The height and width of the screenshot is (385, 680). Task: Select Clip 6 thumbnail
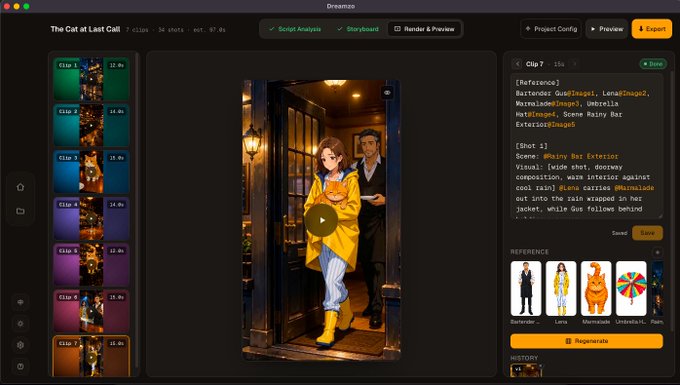click(x=92, y=311)
